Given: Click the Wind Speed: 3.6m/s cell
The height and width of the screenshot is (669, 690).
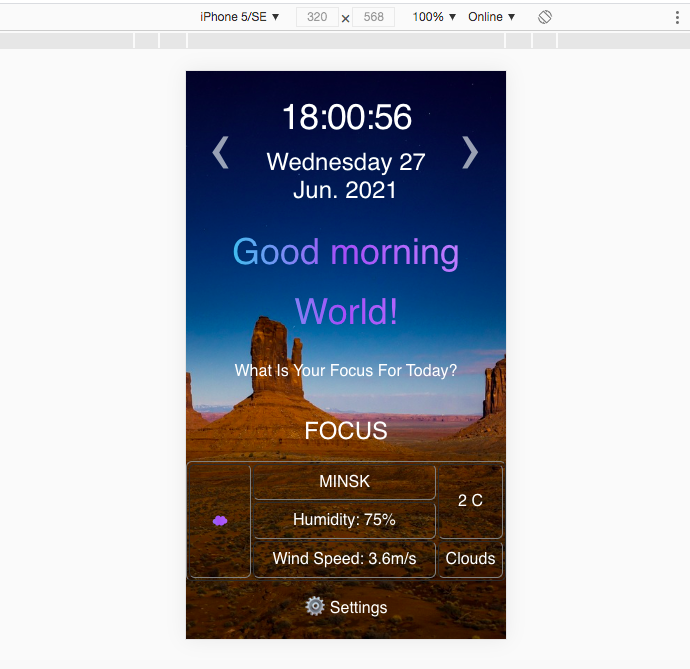Looking at the screenshot, I should (x=344, y=559).
